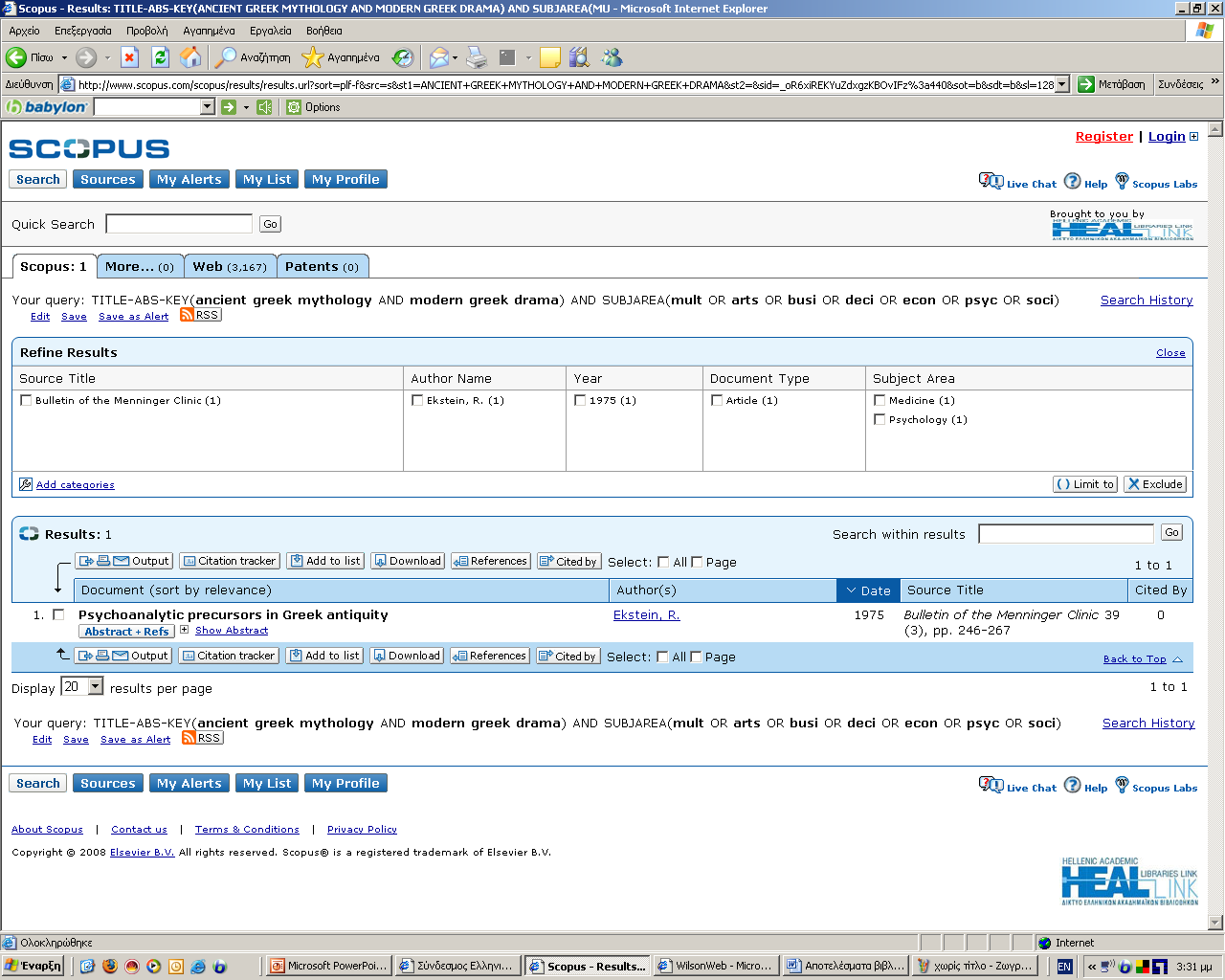
Task: Click the EN language indicator in taskbar
Action: click(x=1064, y=967)
